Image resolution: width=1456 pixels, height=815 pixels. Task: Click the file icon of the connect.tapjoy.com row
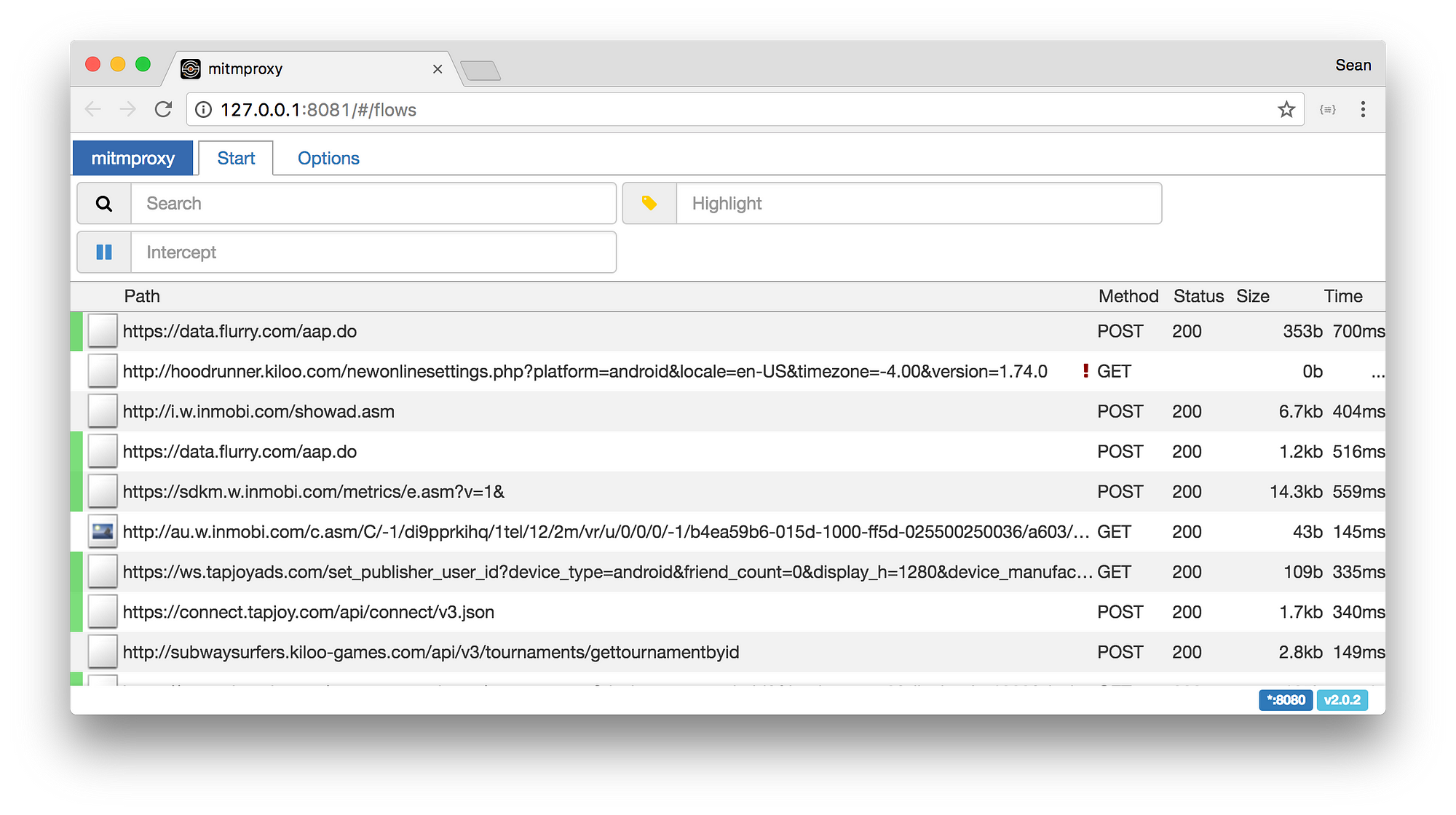click(x=103, y=612)
